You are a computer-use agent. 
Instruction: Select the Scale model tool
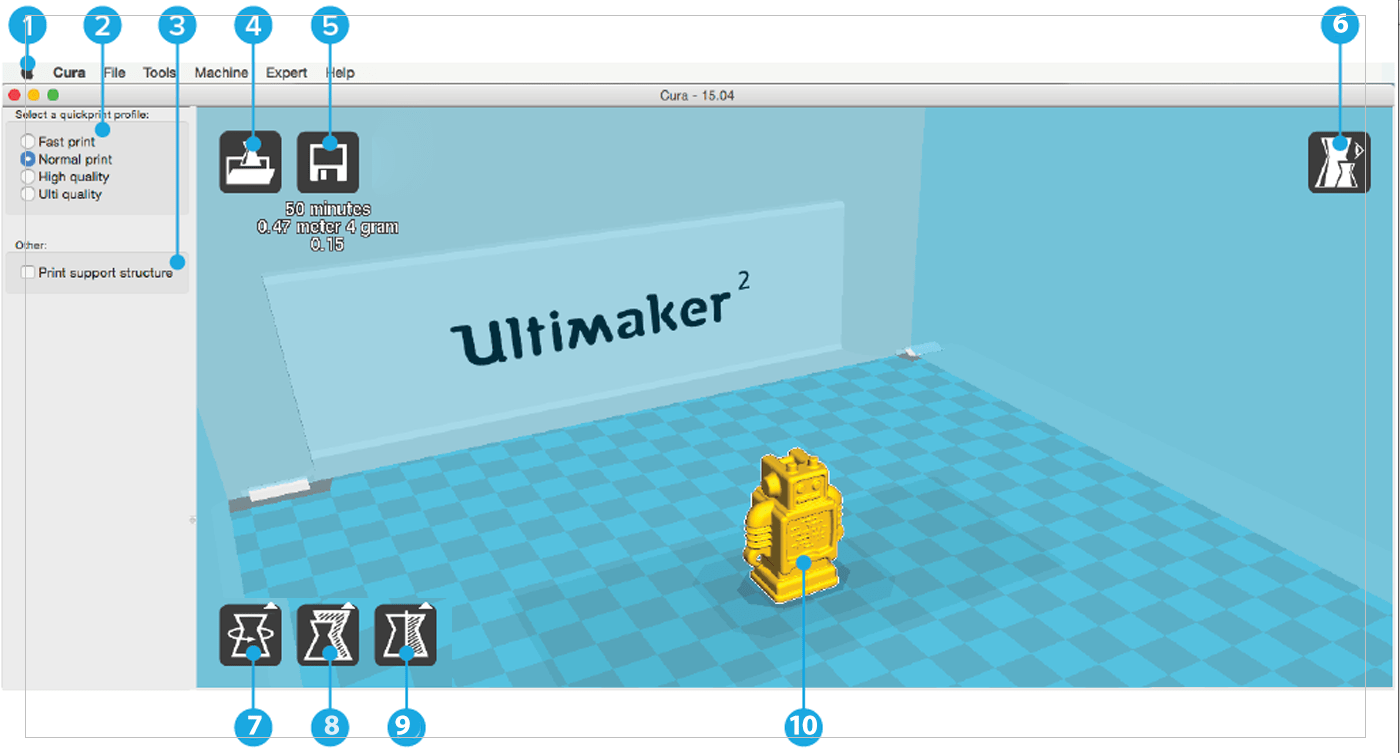(x=328, y=635)
